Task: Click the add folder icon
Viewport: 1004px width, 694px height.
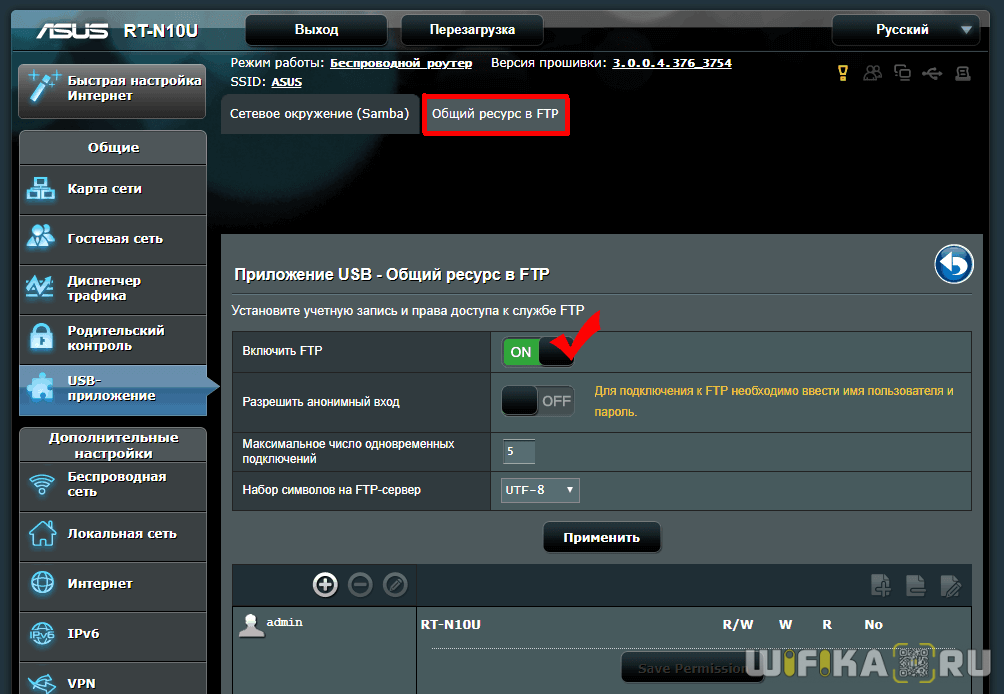Action: click(x=881, y=585)
